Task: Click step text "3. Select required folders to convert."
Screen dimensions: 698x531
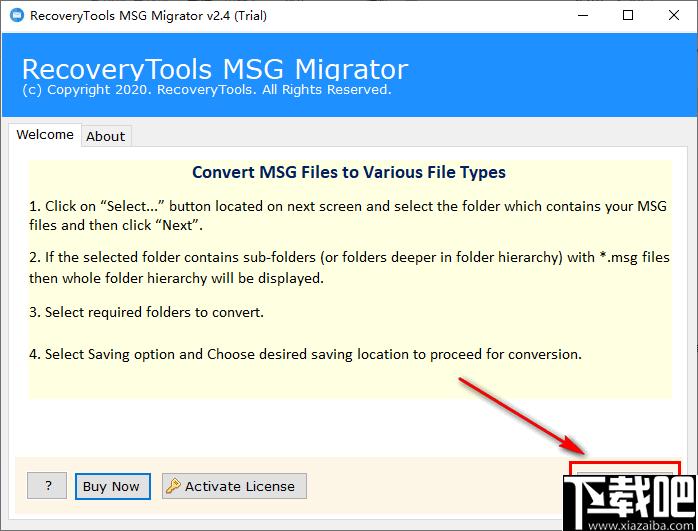Action: [146, 312]
